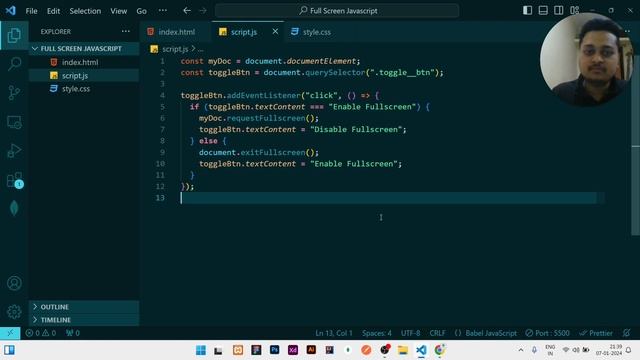Open the File menu
Viewport: 640px width, 360px height.
(31, 11)
